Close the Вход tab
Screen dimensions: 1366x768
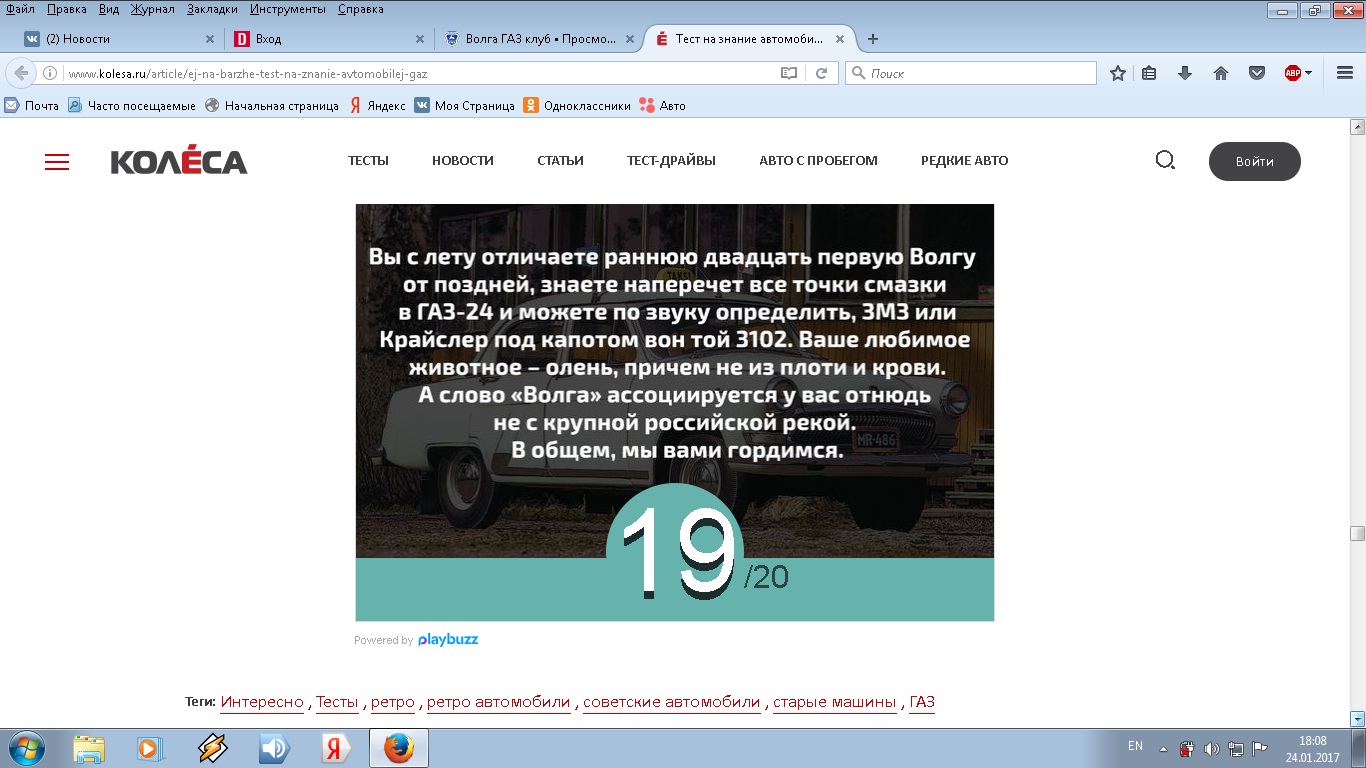coord(420,39)
